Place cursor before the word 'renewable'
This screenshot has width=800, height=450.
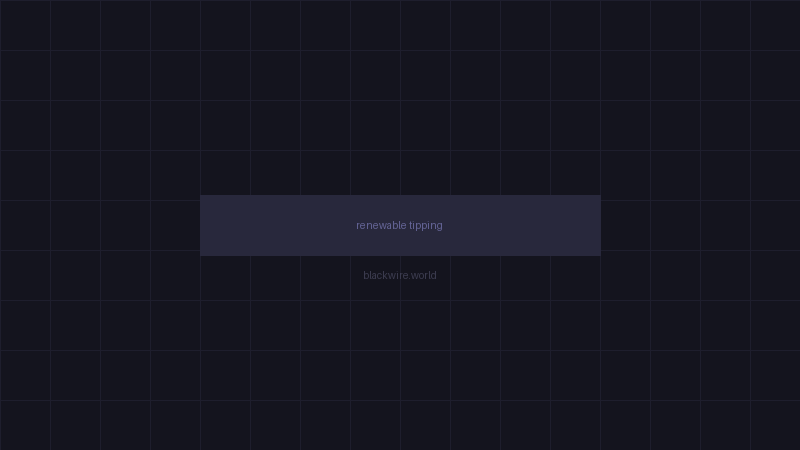point(356,225)
